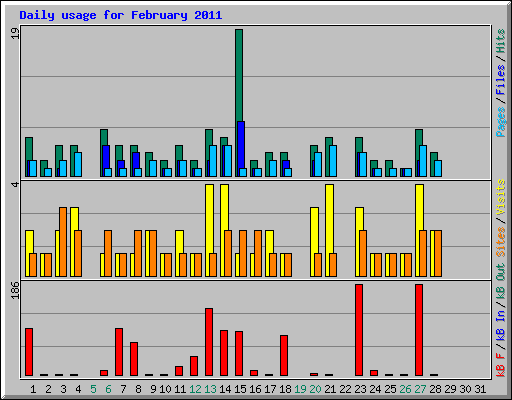This screenshot has height=400, width=512.
Task: Click the day '10' label on x-axis
Action: [x=165, y=389]
